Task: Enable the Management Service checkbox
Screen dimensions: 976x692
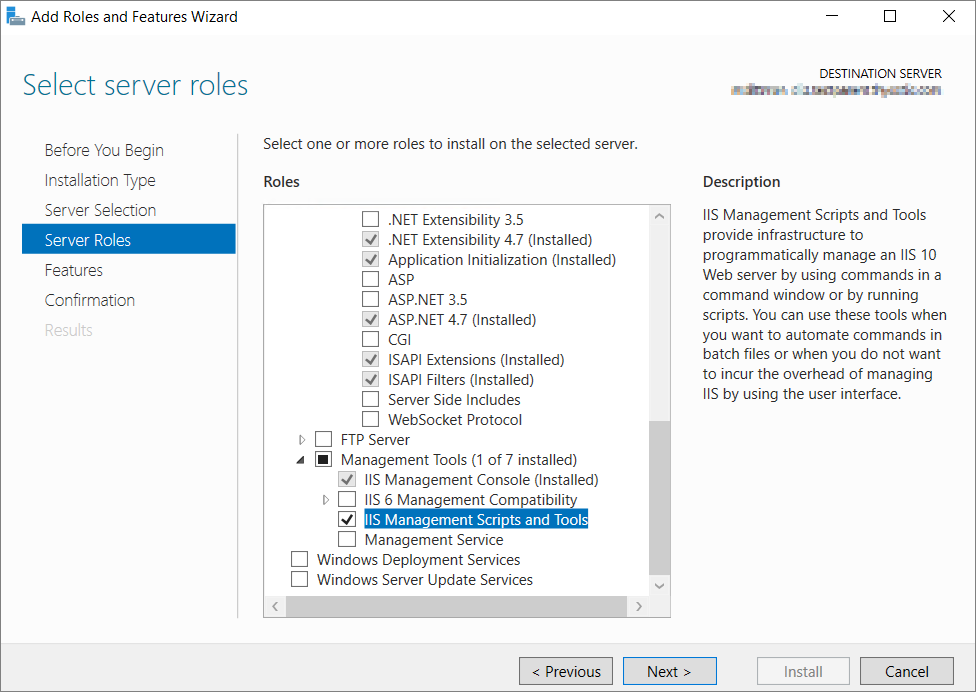Action: tap(347, 540)
